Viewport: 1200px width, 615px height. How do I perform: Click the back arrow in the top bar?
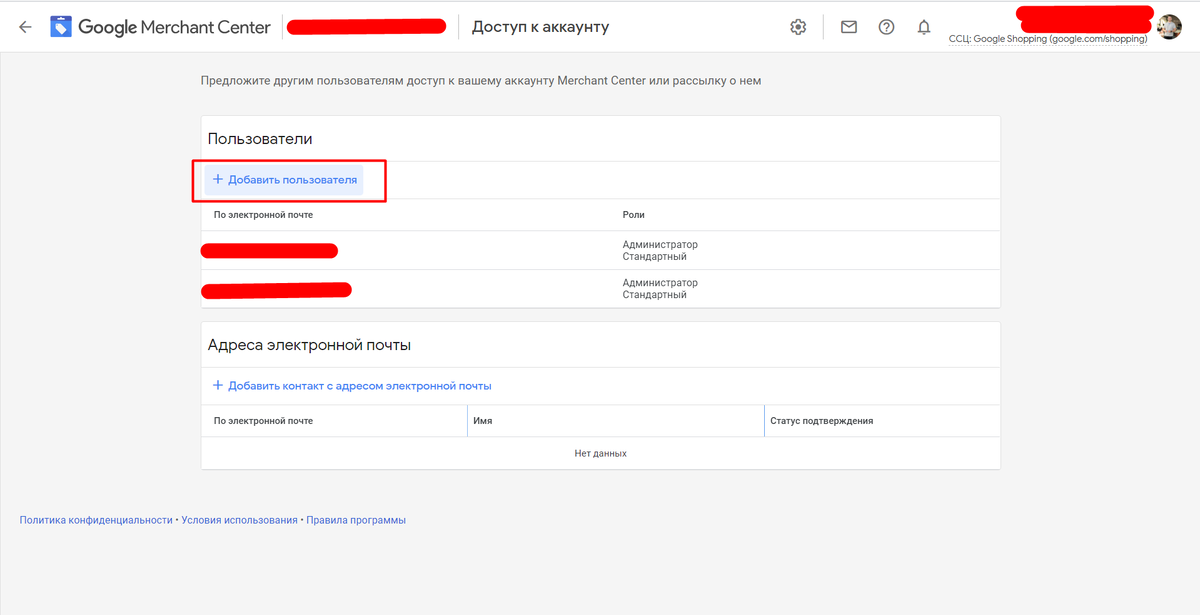24,26
